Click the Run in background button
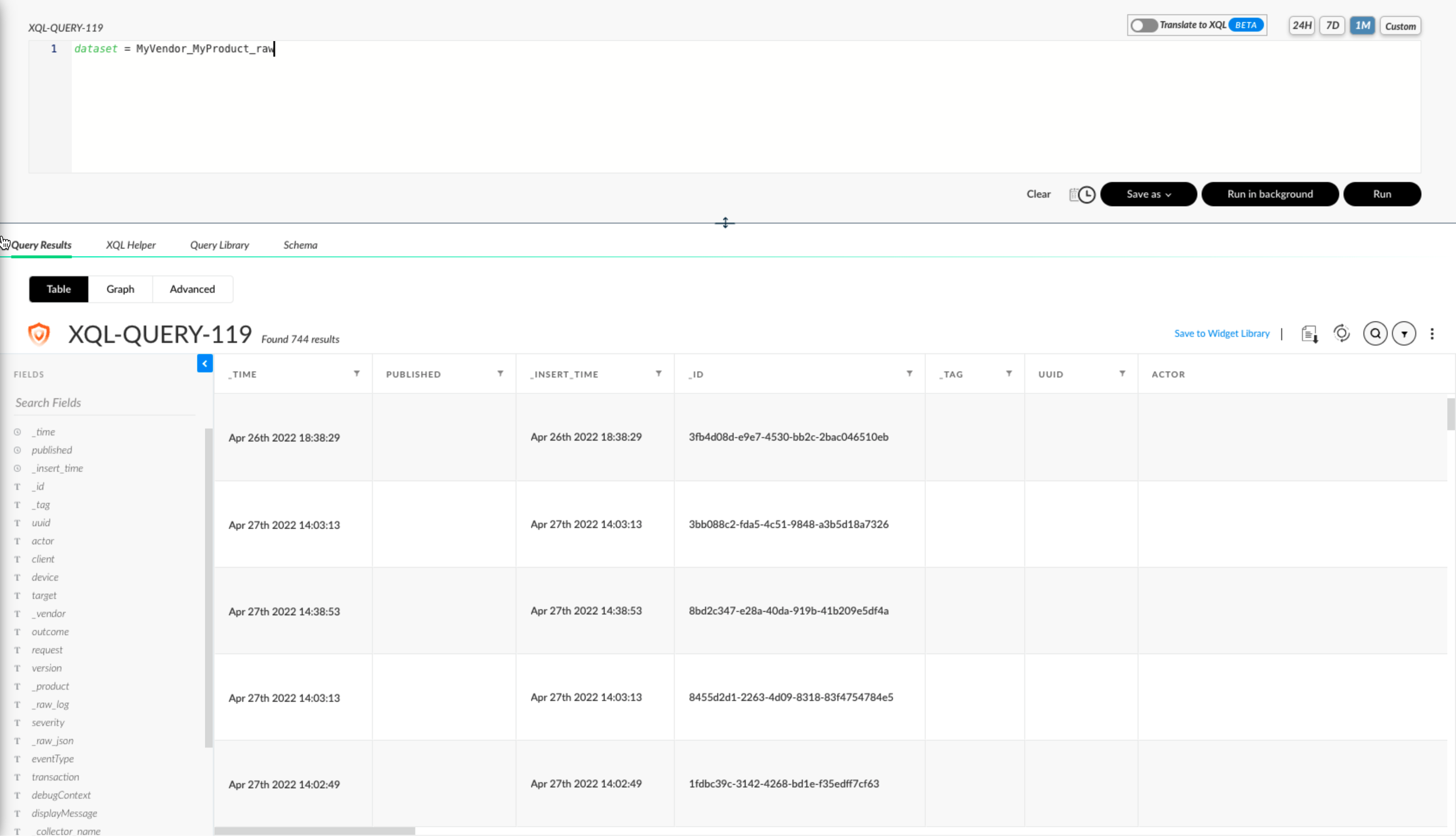Viewport: 1456px width, 838px height. (x=1270, y=194)
